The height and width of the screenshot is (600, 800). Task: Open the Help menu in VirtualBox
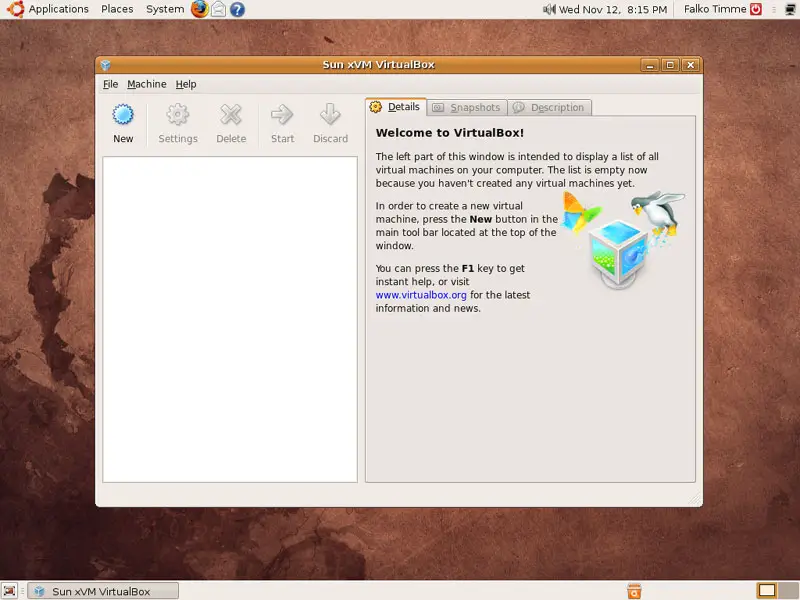186,84
